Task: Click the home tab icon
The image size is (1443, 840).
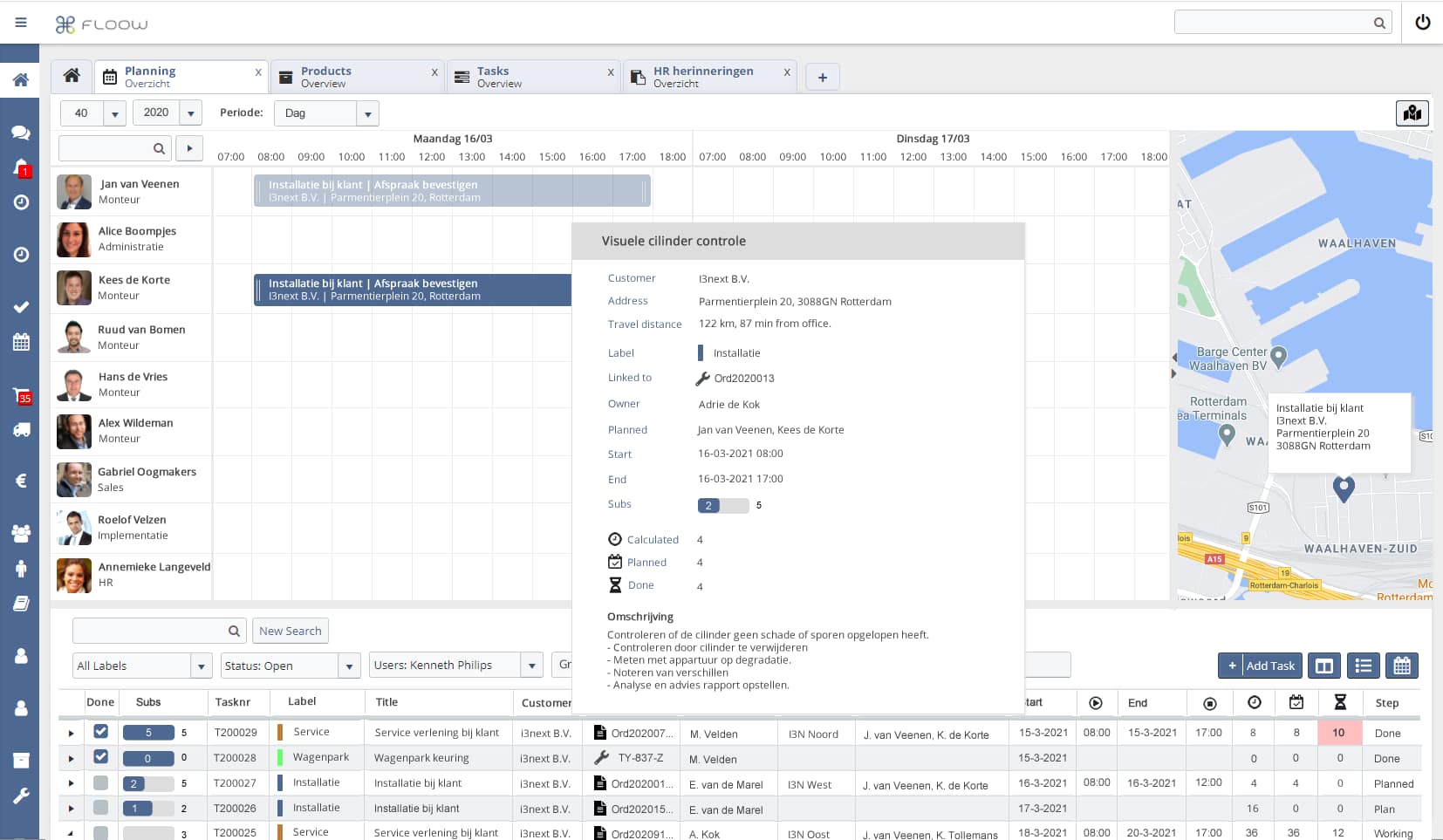Action: [x=72, y=76]
